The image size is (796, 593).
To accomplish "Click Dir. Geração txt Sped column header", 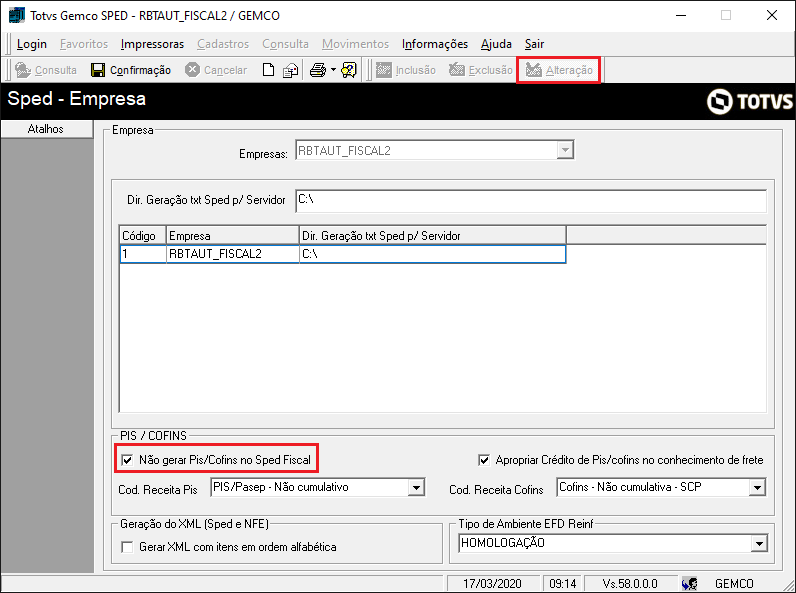I will point(433,236).
